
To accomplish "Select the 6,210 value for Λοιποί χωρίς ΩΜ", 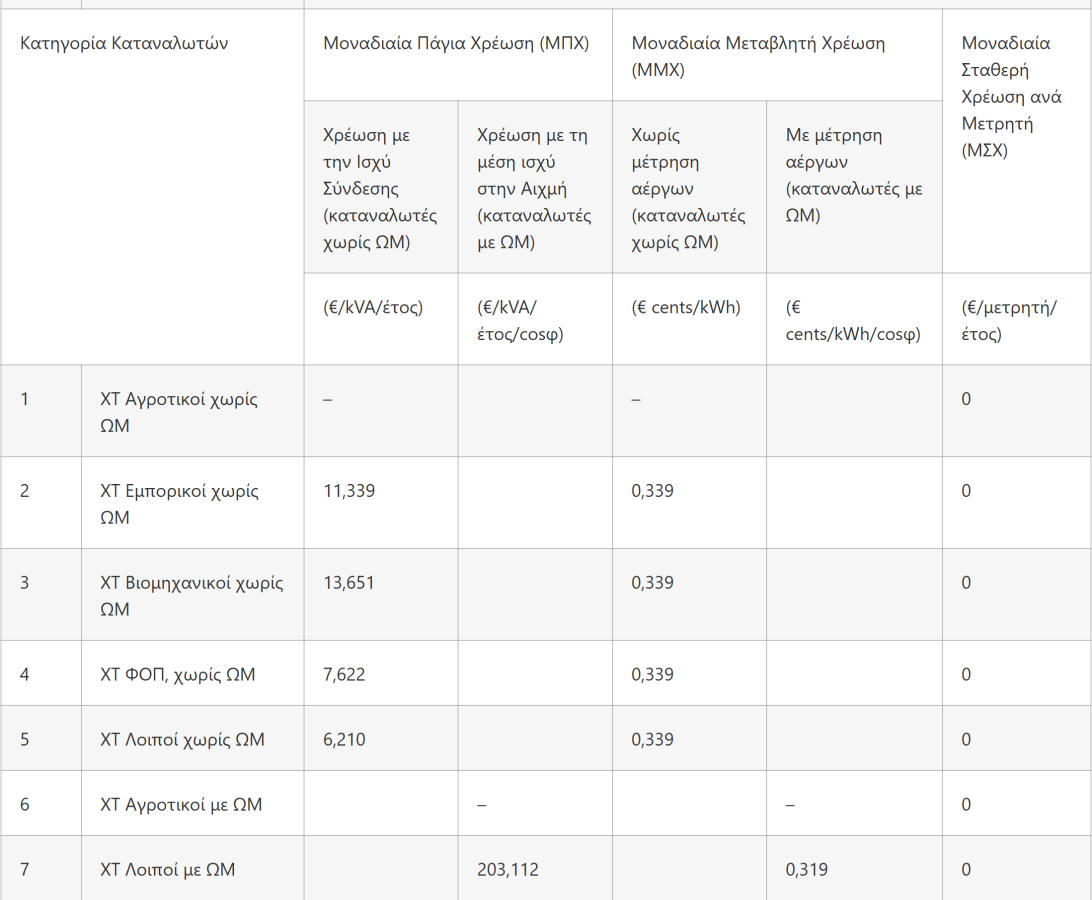I will (344, 740).
